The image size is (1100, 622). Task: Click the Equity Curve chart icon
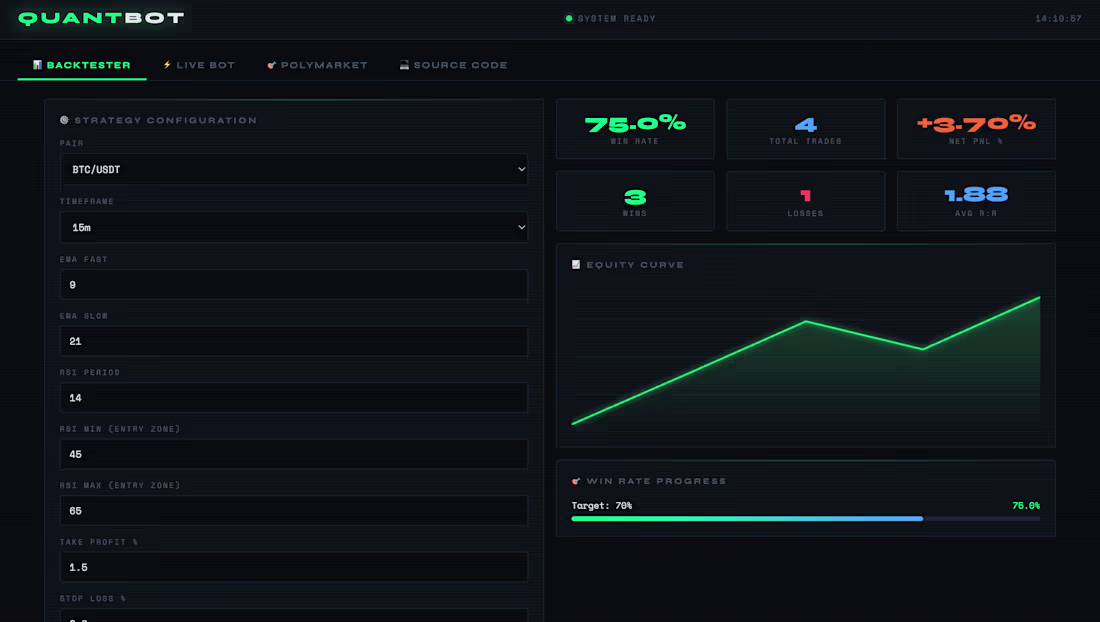(576, 264)
